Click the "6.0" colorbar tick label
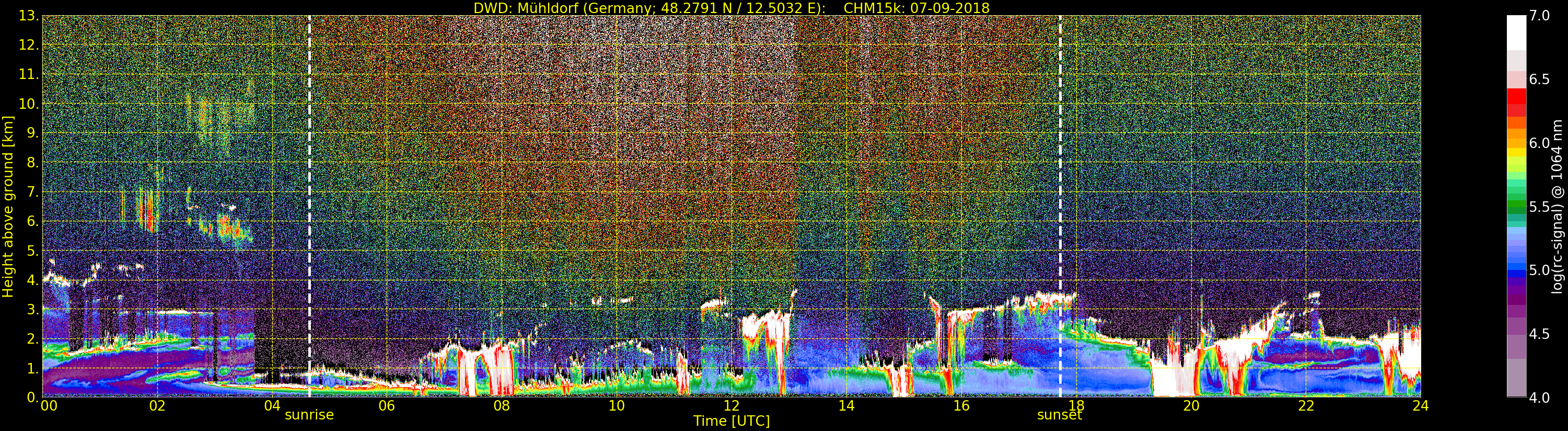The height and width of the screenshot is (431, 1568). (1539, 143)
